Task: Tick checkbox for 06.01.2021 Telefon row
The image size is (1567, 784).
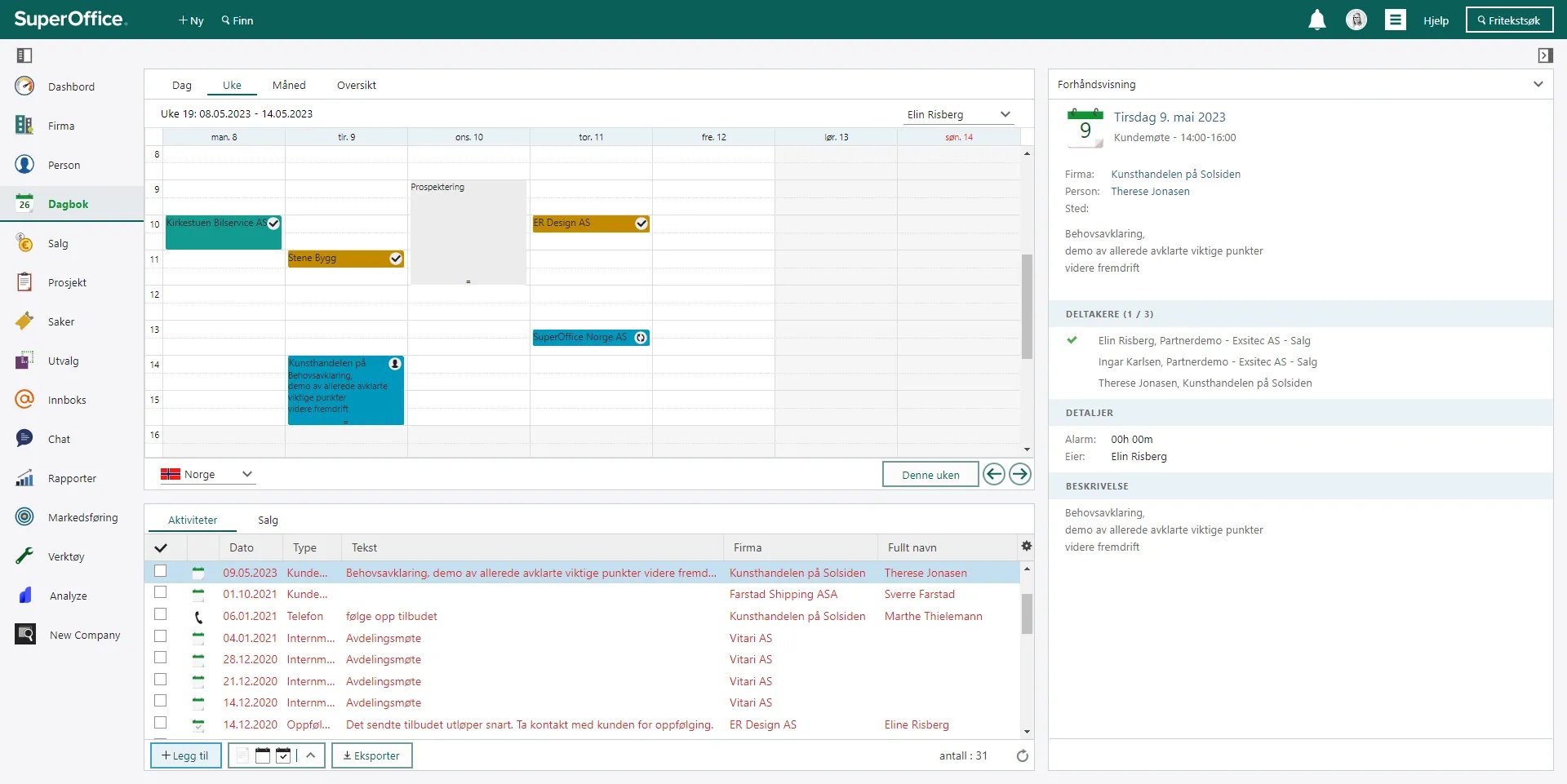Action: tap(160, 614)
